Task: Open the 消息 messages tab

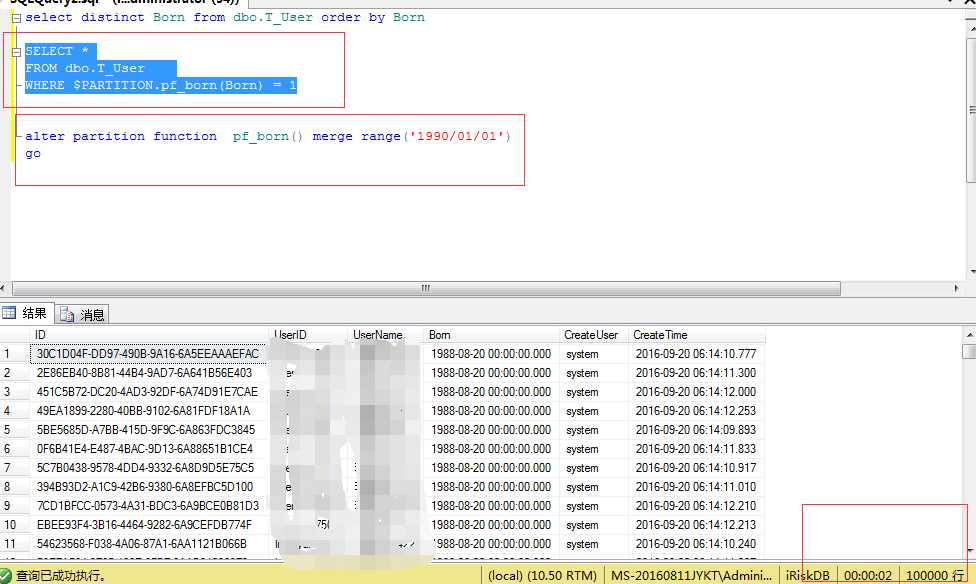Action: pos(83,314)
